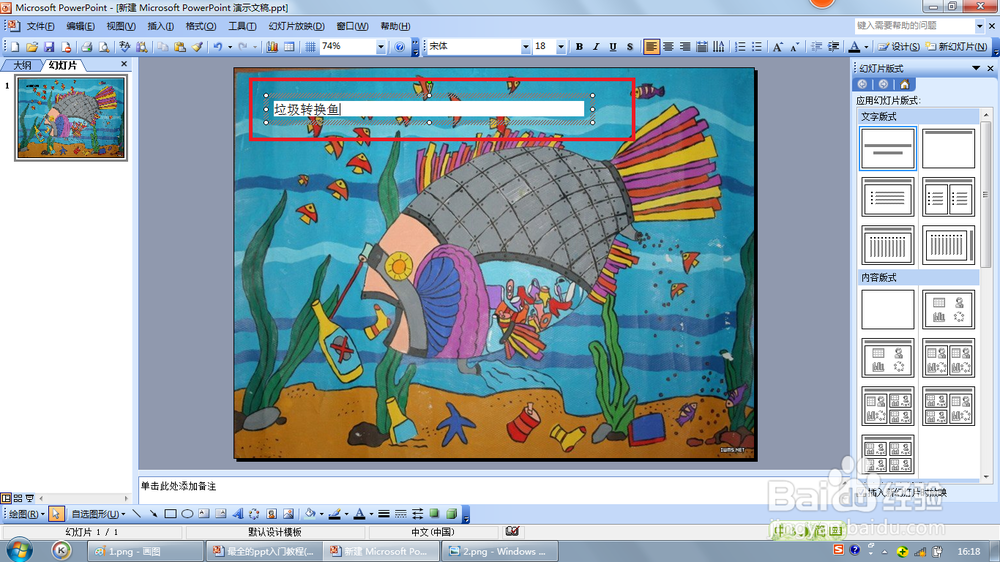Insert WordArt

point(237,514)
